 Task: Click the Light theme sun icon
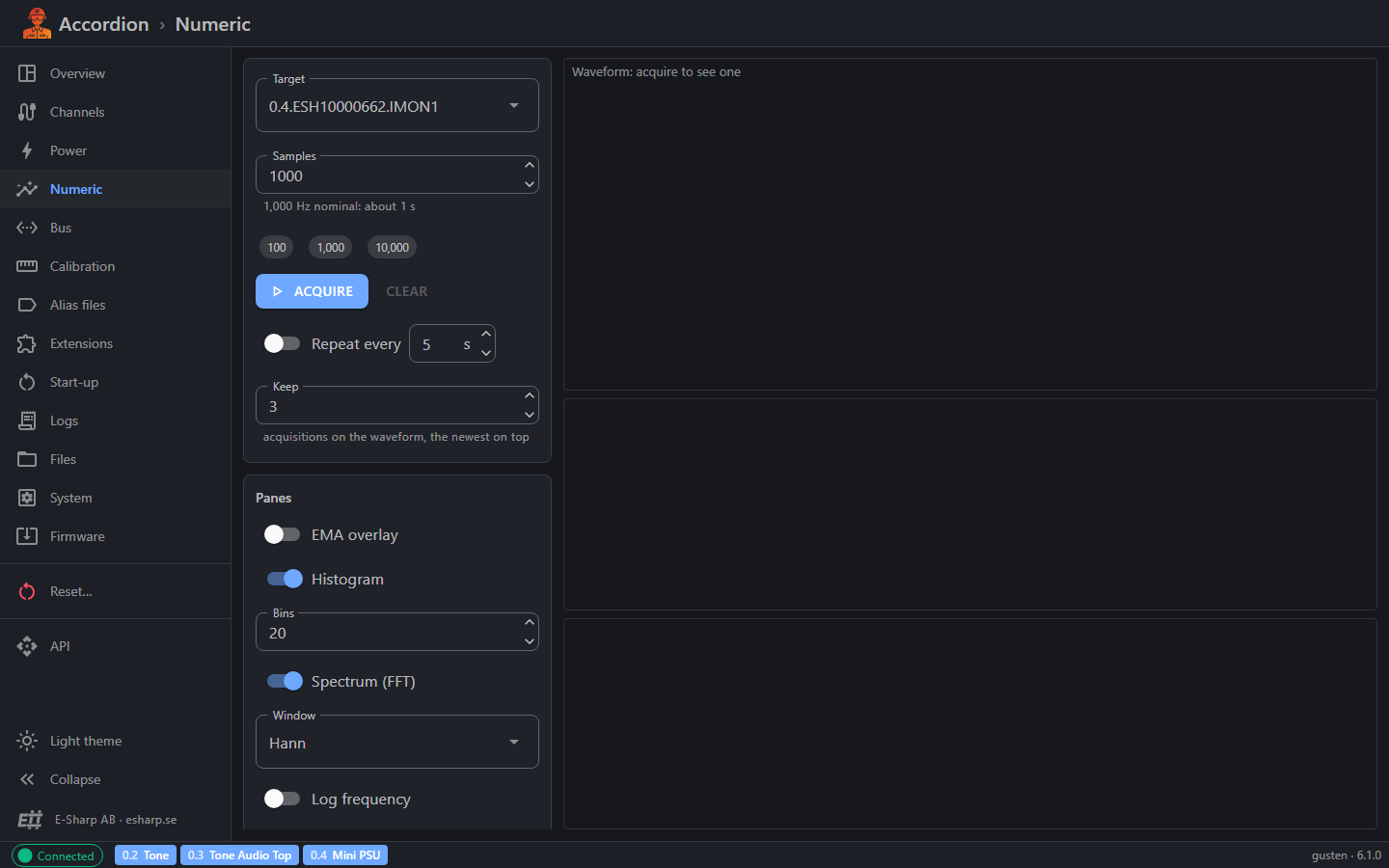click(x=27, y=741)
